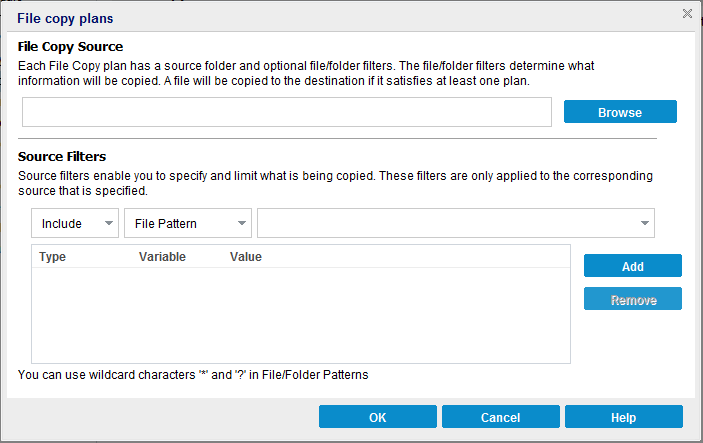The image size is (703, 443).
Task: Expand the File Pattern type dropdown
Action: tap(186, 223)
